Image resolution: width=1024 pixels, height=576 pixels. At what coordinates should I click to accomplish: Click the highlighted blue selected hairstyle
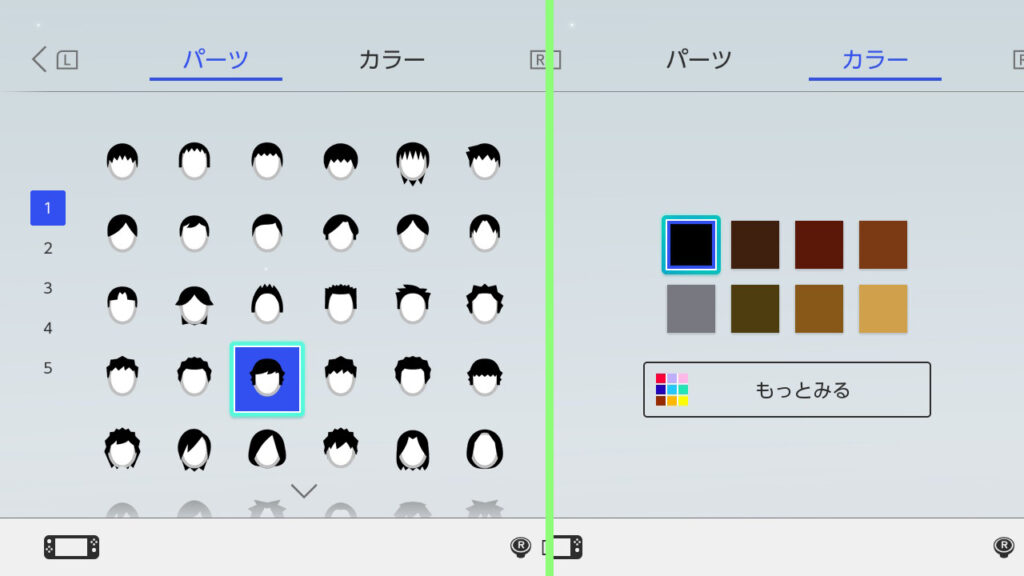[267, 379]
